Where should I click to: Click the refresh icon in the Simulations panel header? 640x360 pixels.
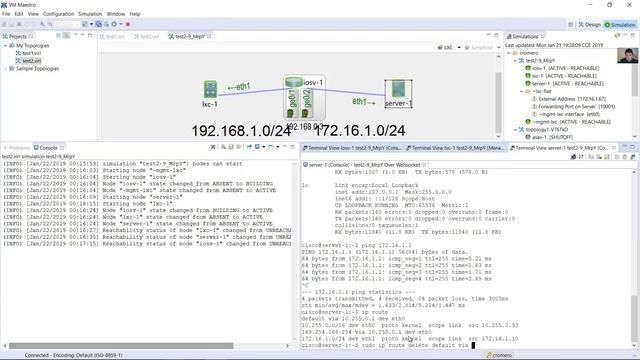[x=617, y=36]
